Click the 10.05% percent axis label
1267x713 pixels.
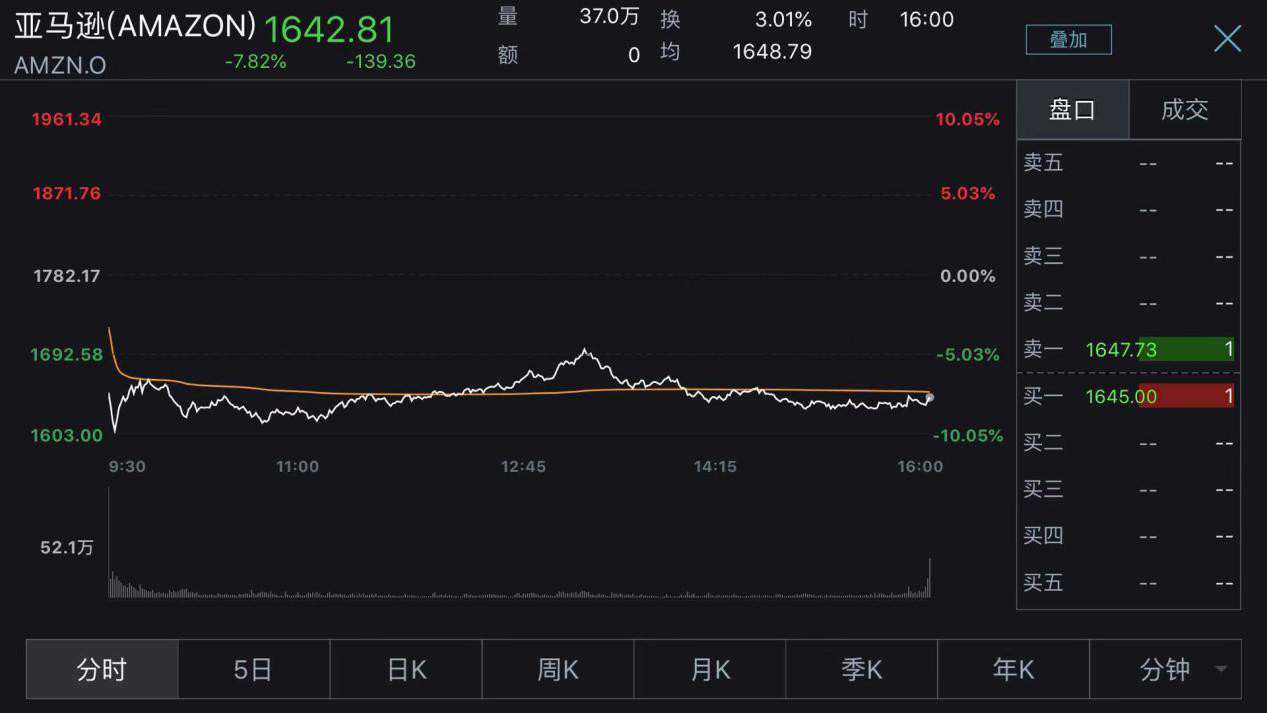click(x=968, y=119)
